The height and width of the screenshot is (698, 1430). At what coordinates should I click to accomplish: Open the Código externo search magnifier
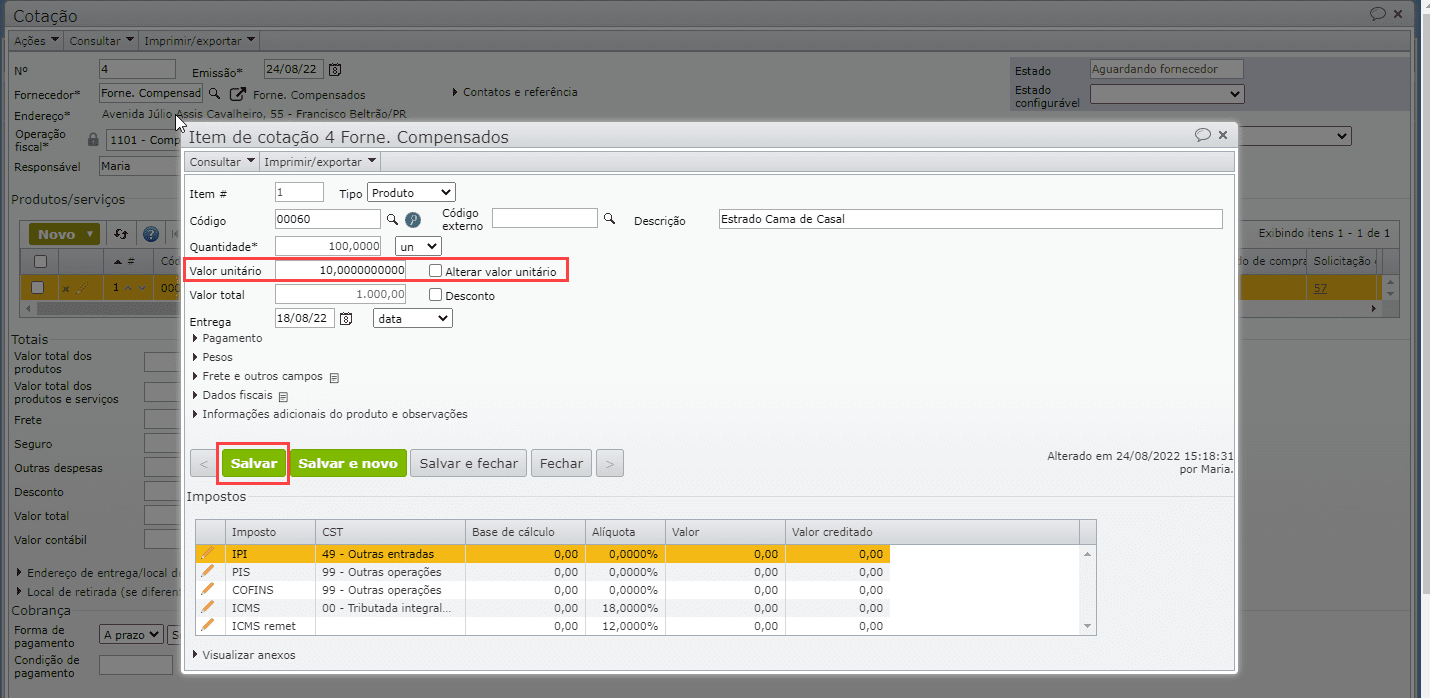(609, 218)
